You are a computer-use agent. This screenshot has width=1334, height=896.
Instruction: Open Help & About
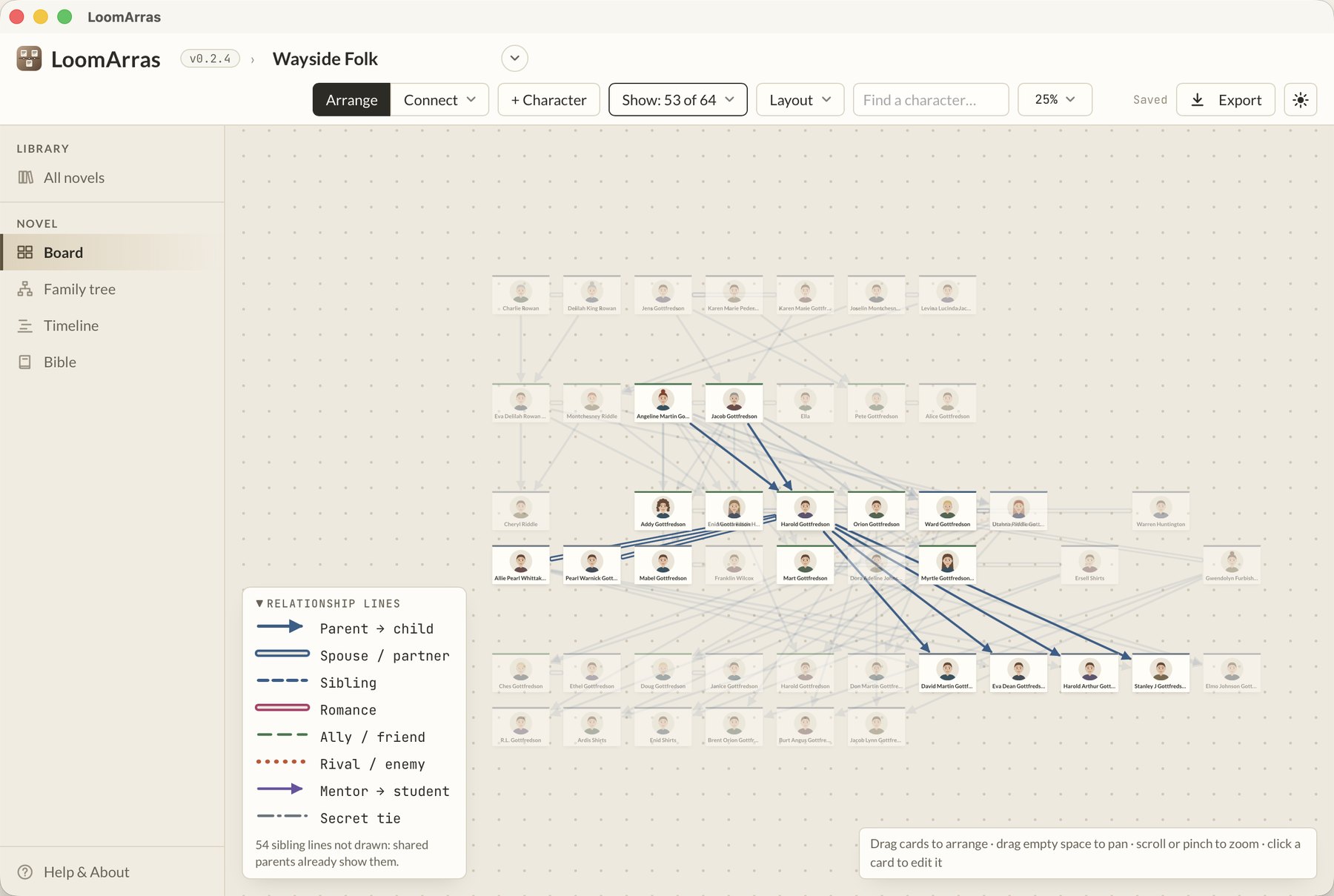click(x=112, y=872)
